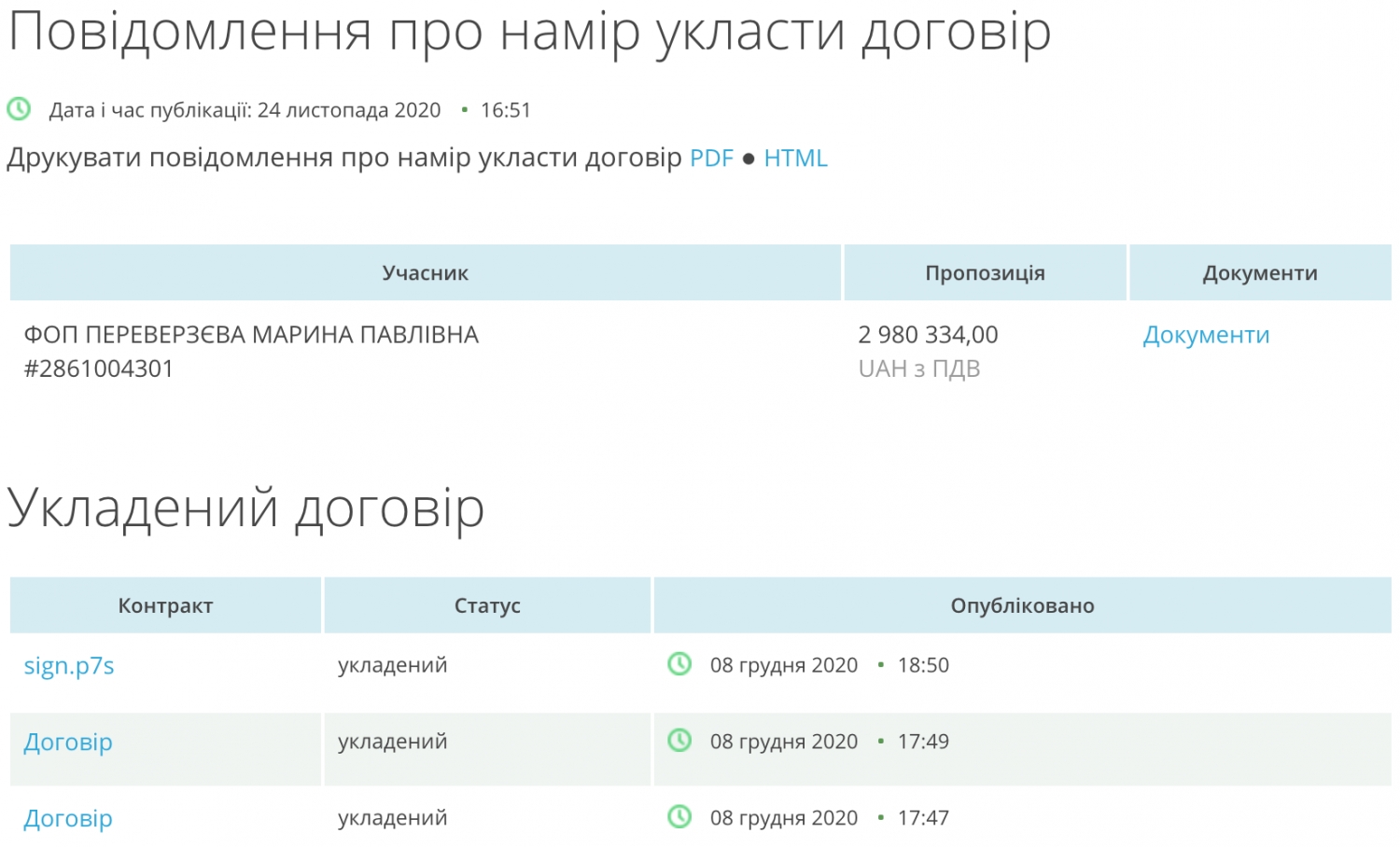Click the clock icon next to 17:49 timestamp
The image size is (1400, 847).
pos(679,741)
